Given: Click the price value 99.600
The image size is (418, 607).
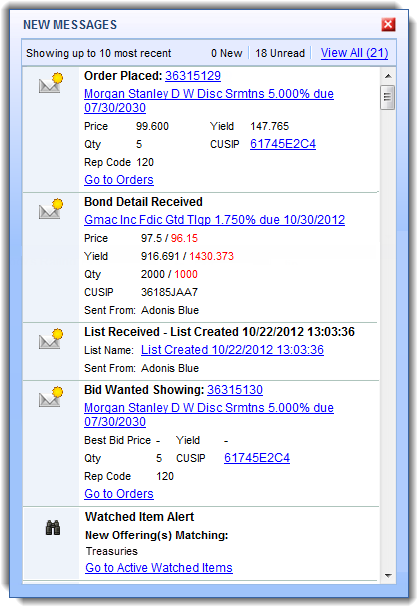Looking at the screenshot, I should coord(152,126).
